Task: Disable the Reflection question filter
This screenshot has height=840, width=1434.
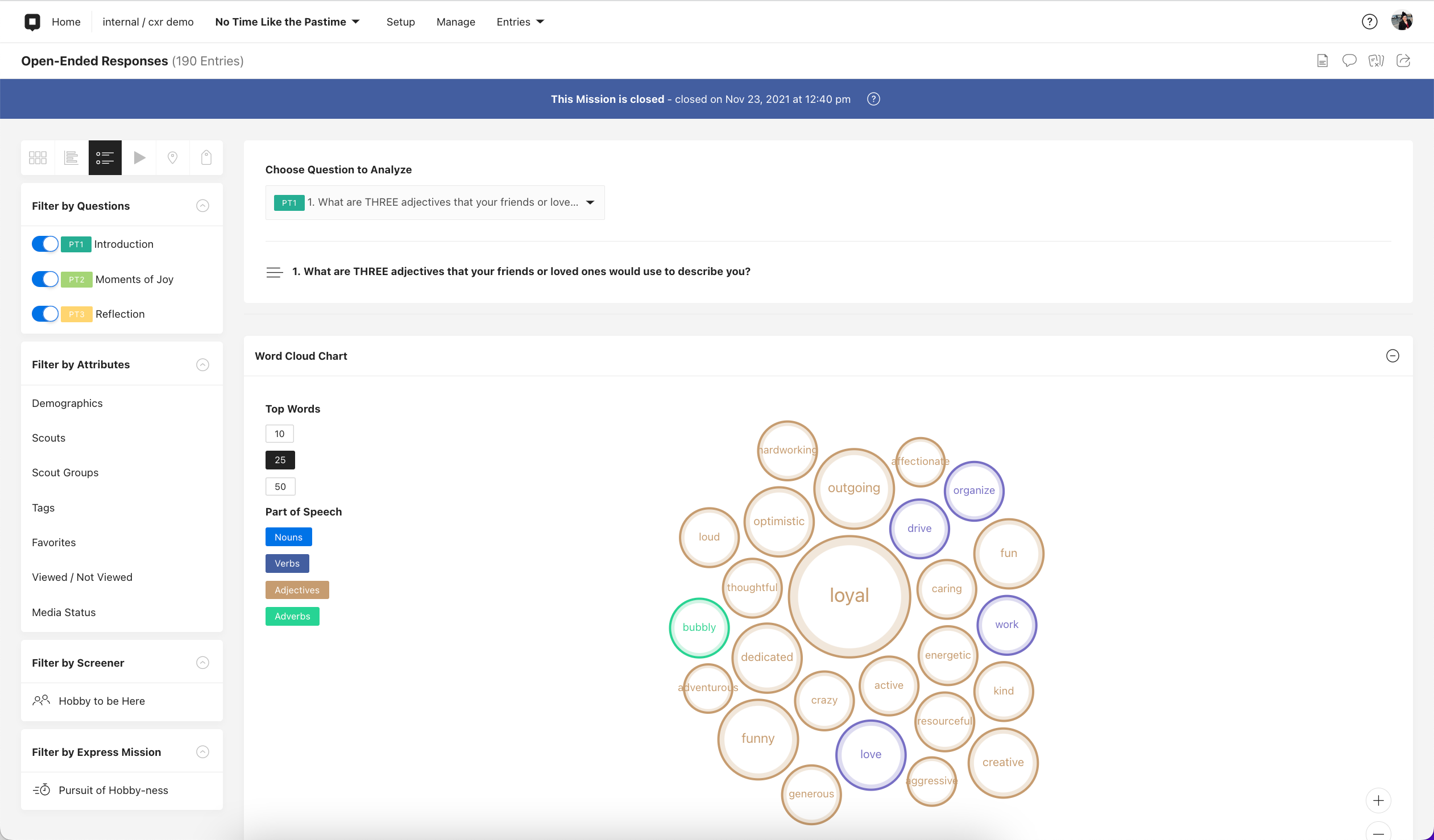Action: coord(45,314)
